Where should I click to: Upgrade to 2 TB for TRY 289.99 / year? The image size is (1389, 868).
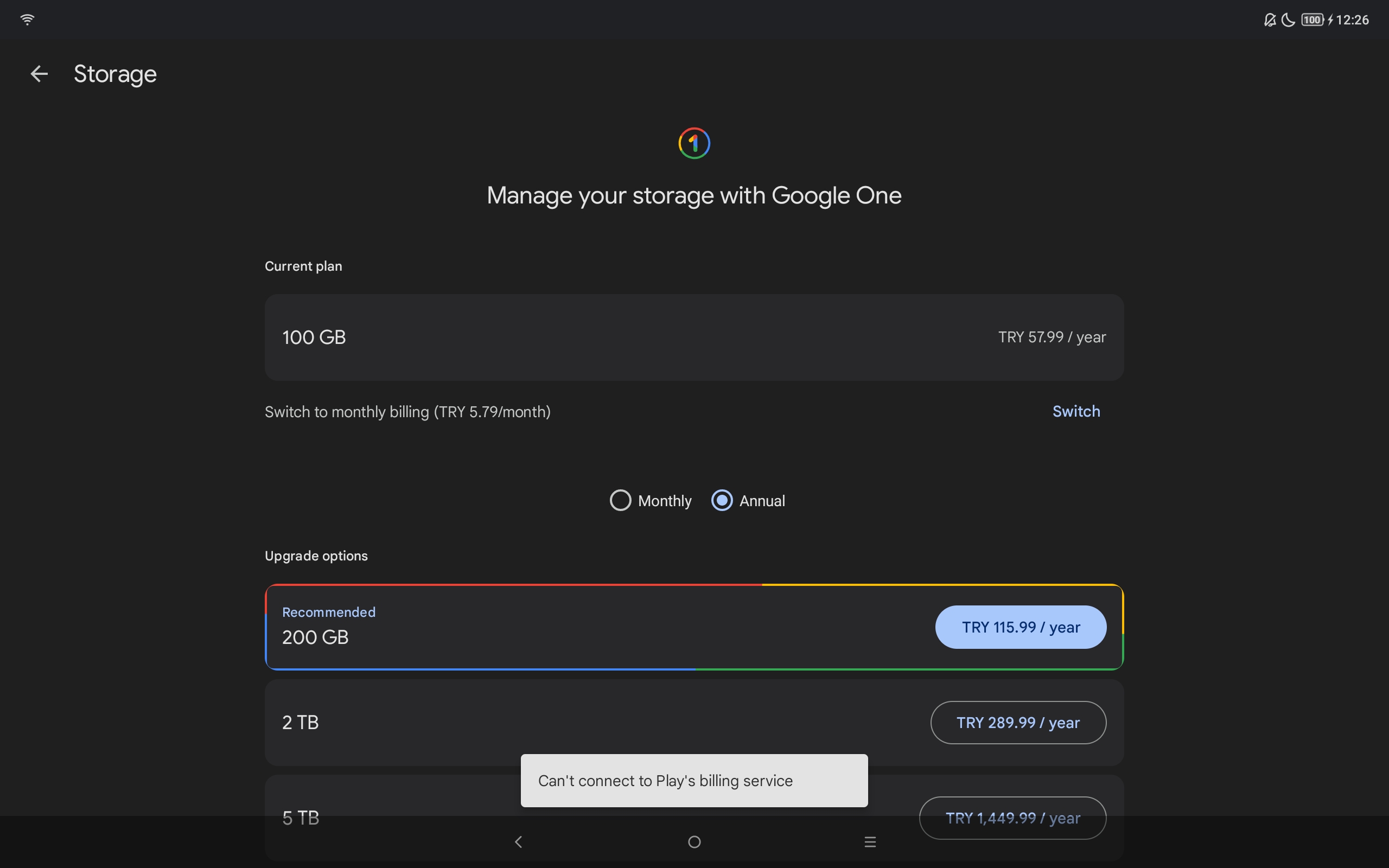point(1018,722)
